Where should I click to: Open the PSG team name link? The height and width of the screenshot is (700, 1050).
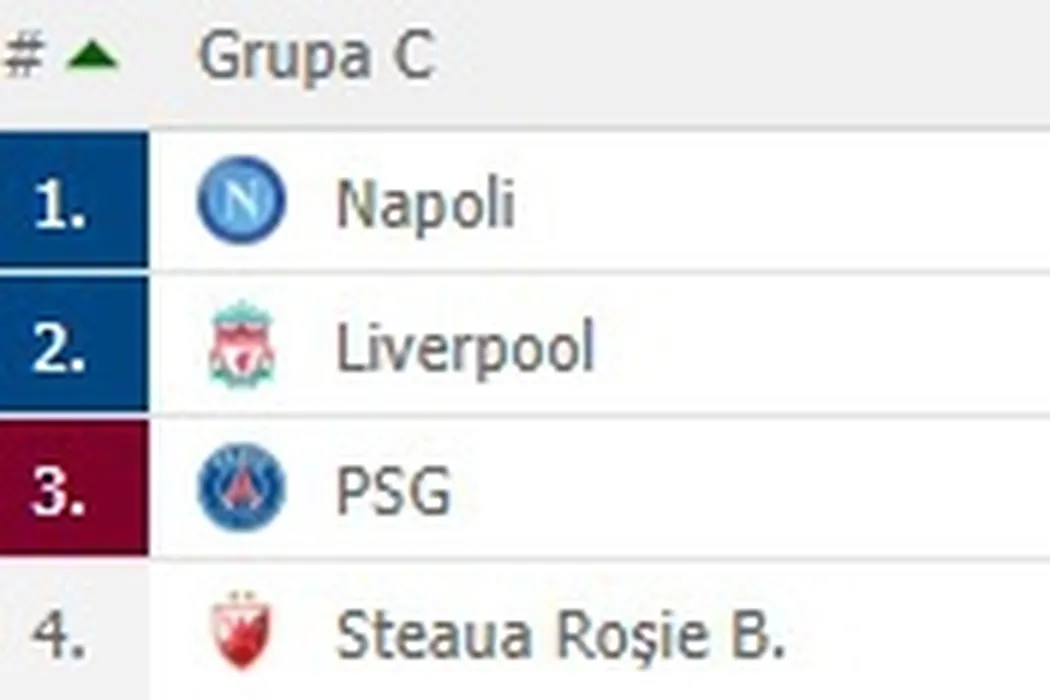tap(393, 491)
